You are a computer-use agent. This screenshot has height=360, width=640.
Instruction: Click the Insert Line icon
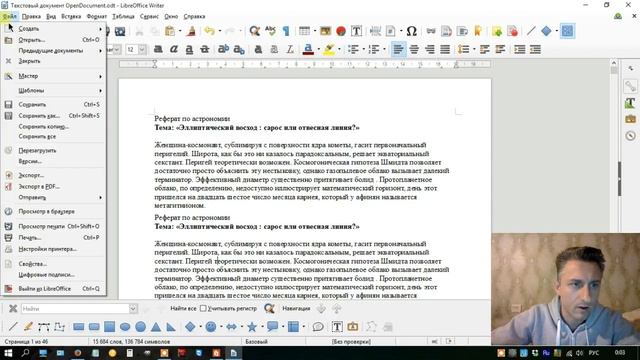(531, 31)
